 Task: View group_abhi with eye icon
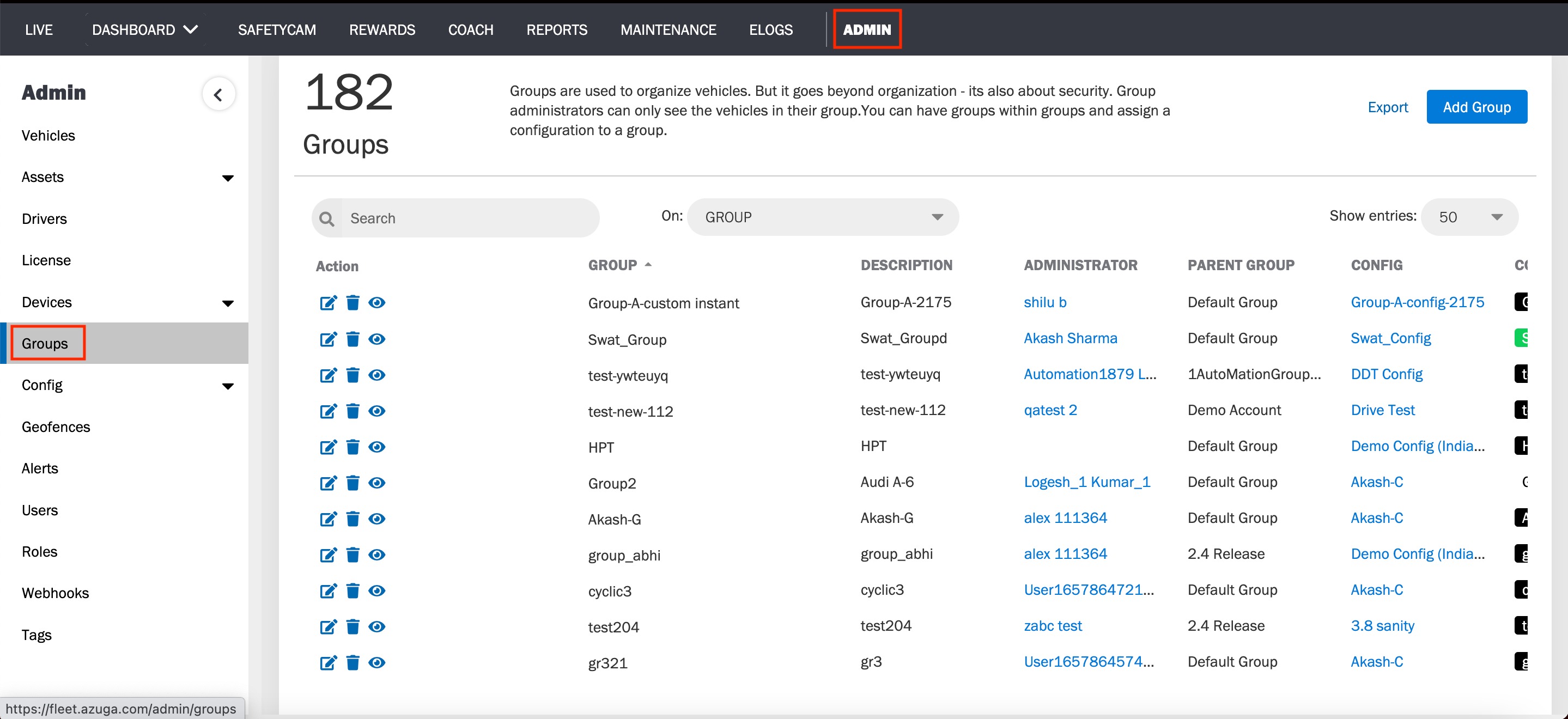[x=377, y=554]
